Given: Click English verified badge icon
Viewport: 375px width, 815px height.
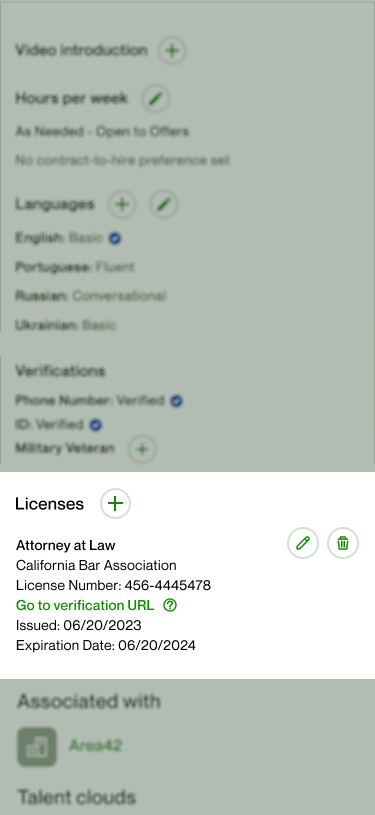Looking at the screenshot, I should 115,239.
